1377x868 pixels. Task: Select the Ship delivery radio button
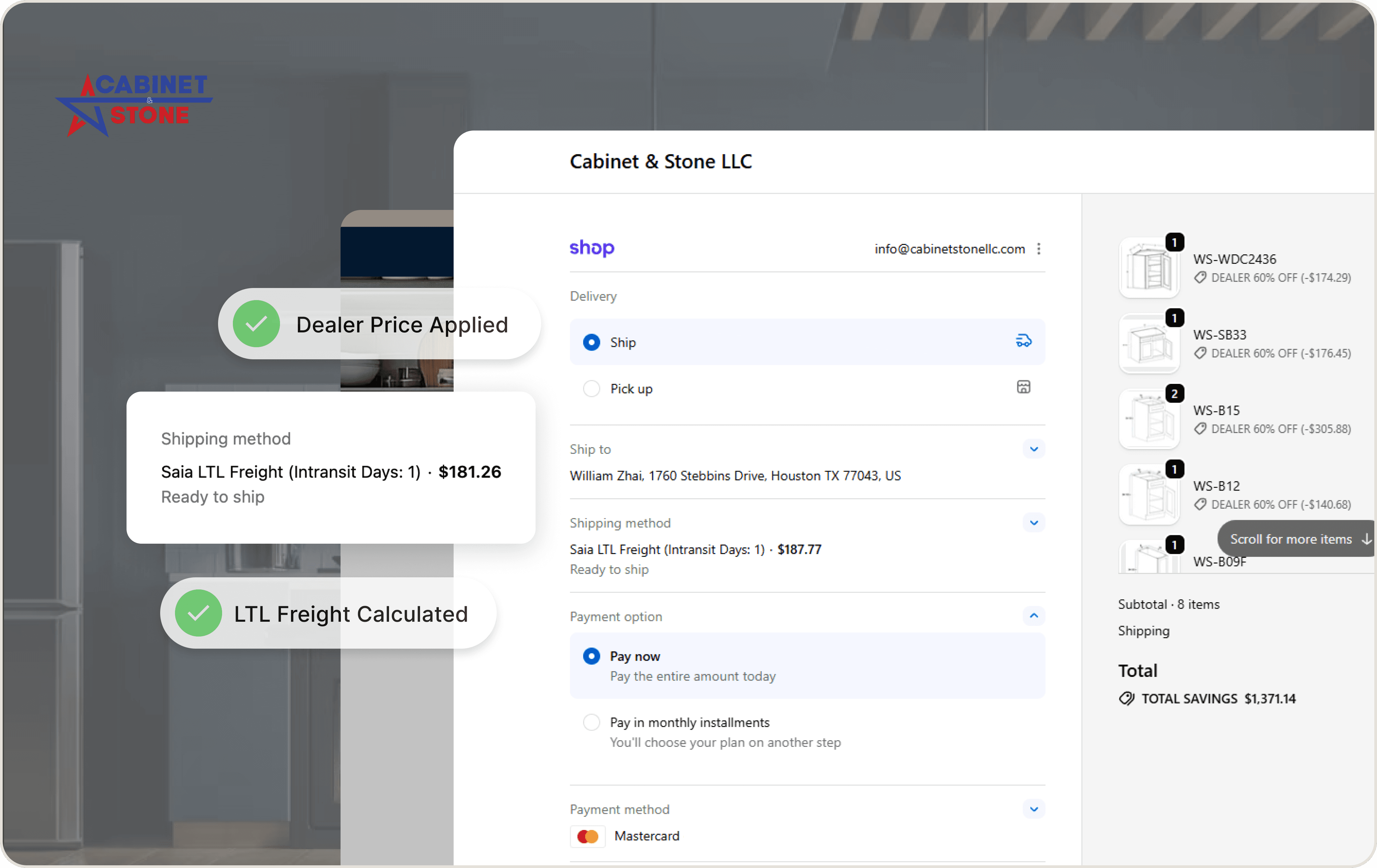591,342
